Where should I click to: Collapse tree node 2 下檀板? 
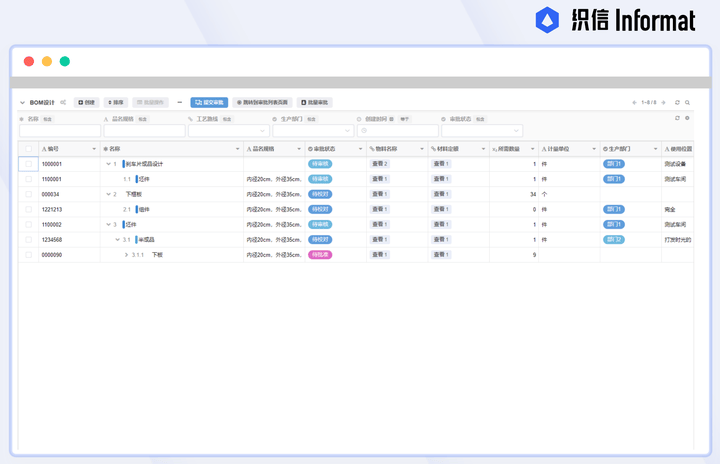pos(108,194)
